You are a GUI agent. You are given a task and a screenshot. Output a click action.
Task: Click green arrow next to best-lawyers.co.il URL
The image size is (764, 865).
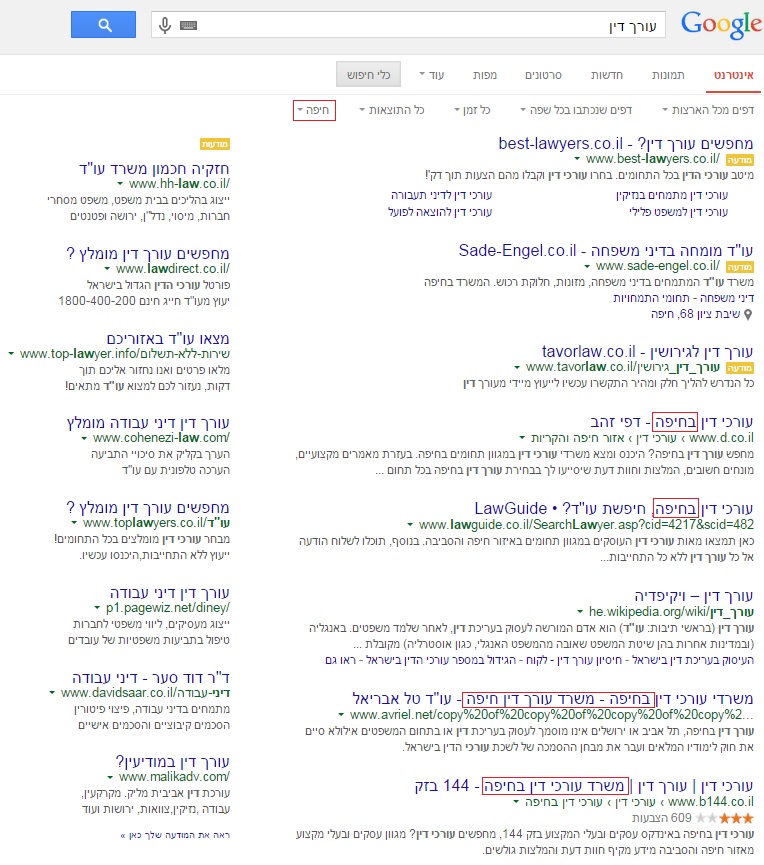click(x=577, y=158)
